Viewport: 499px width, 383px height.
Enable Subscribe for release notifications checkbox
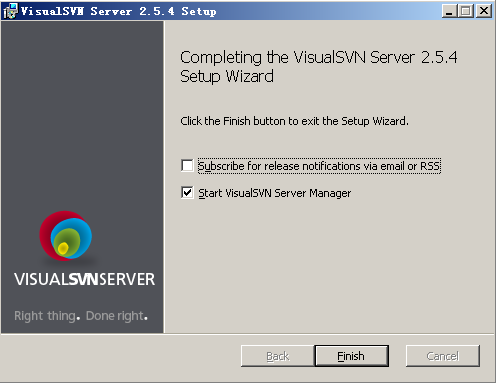tap(187, 166)
